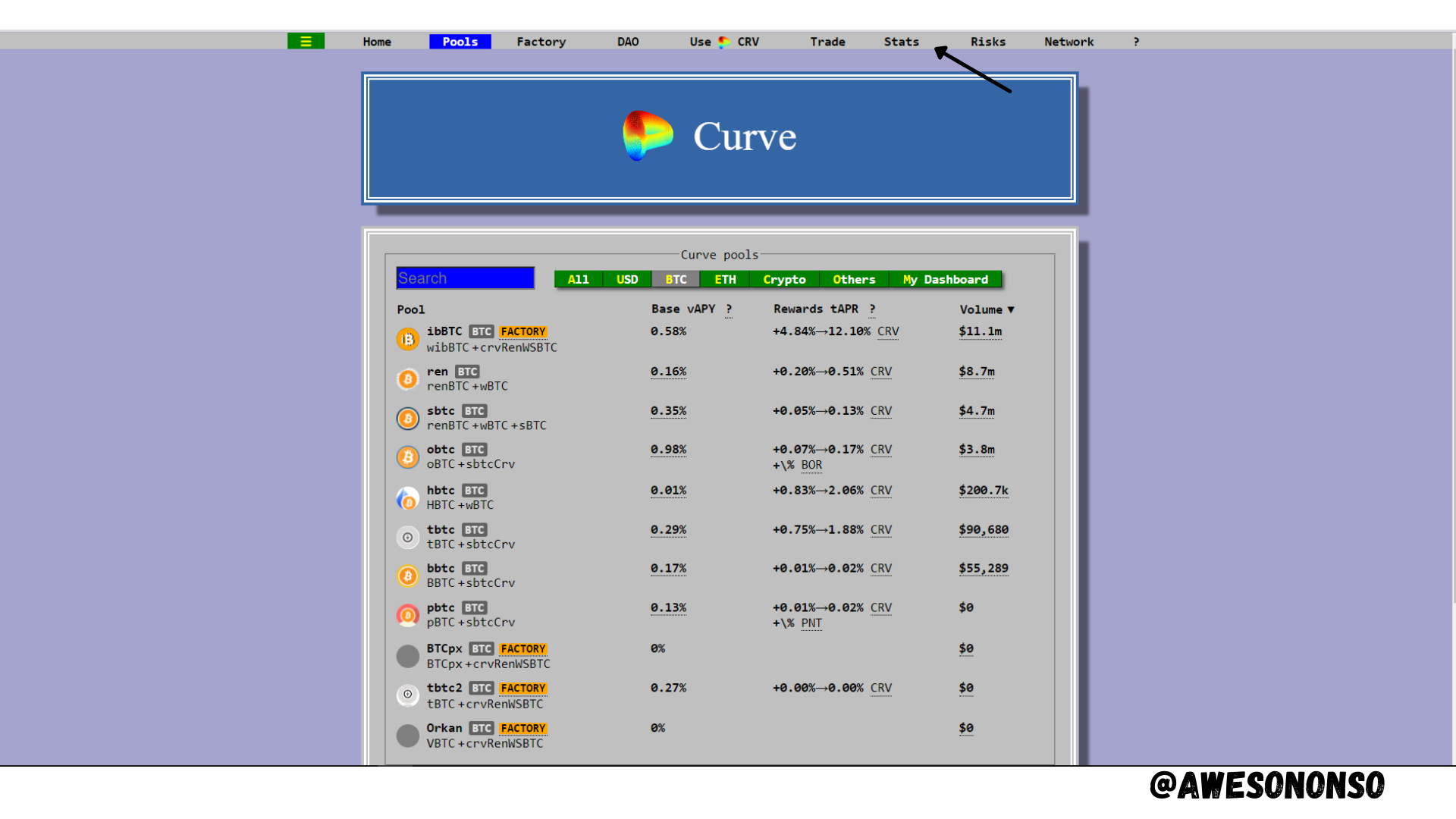Viewport: 1456px width, 819px height.
Task: Click the $11.1m volume value
Action: (x=981, y=332)
